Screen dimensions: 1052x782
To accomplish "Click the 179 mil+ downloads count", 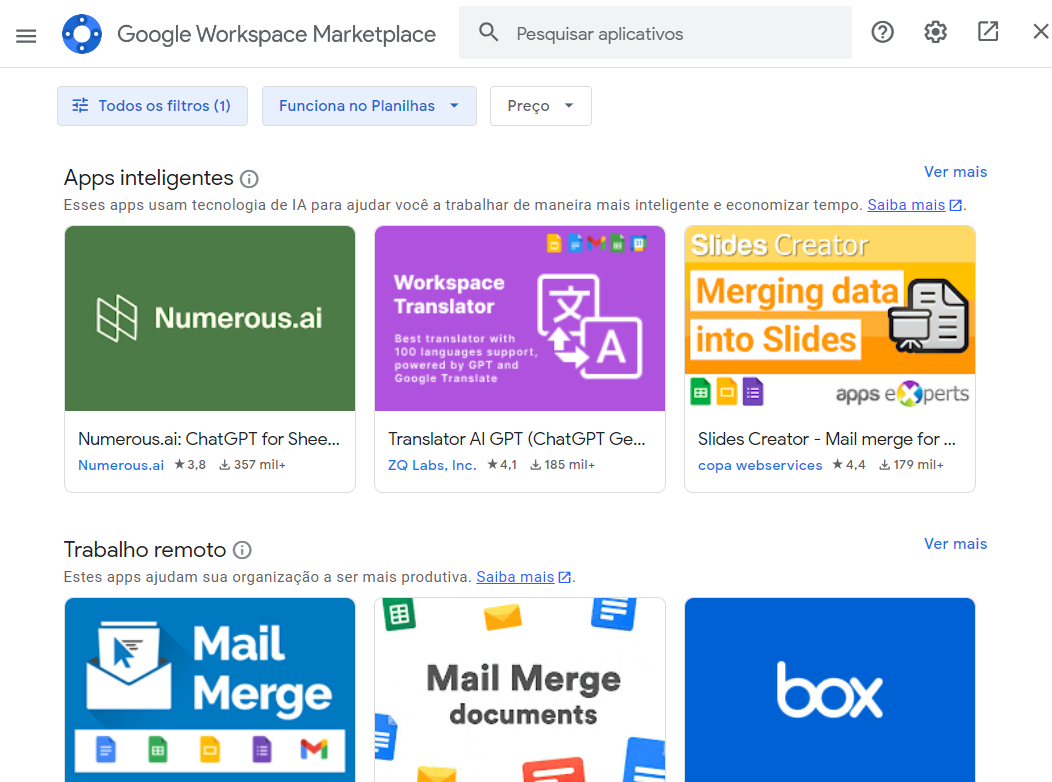I will pos(912,465).
